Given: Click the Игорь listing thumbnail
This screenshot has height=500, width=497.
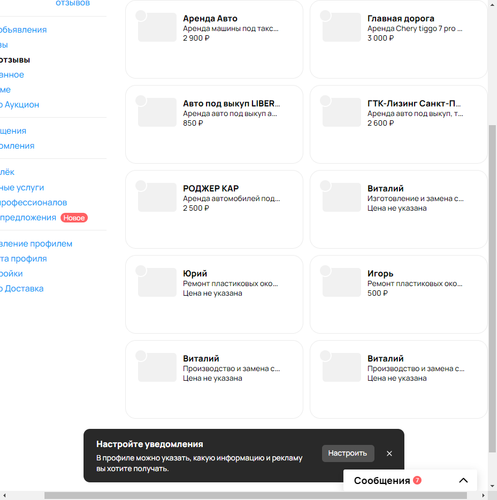Looking at the screenshot, I should pyautogui.click(x=342, y=282).
